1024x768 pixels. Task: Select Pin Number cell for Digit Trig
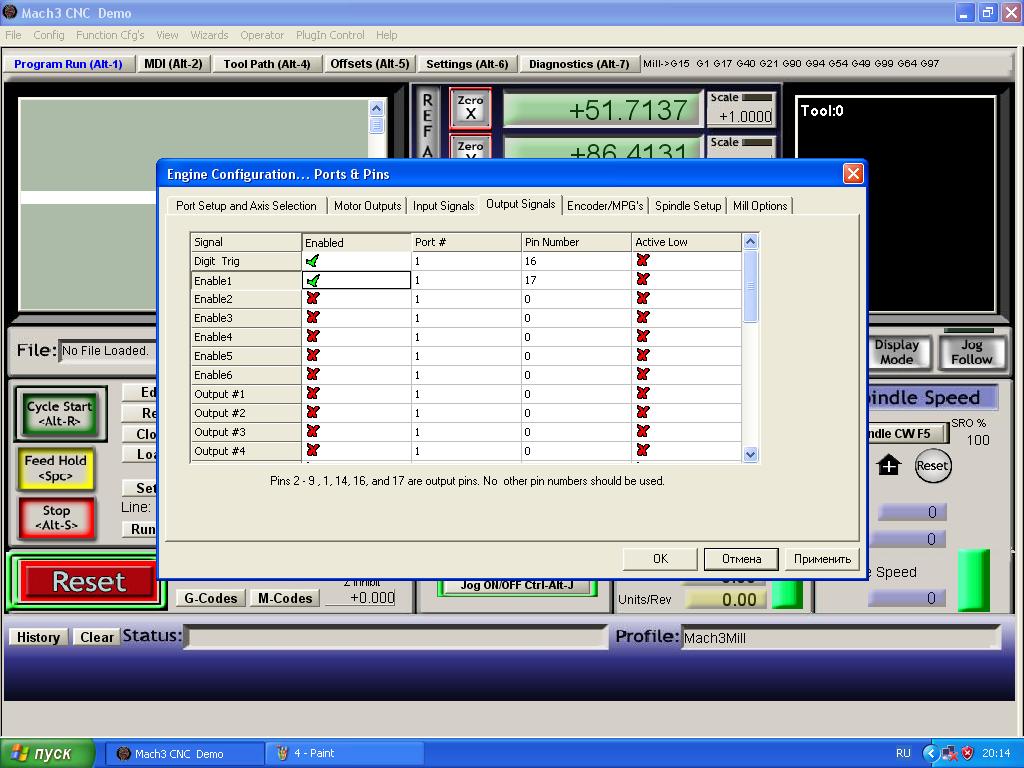tap(576, 261)
